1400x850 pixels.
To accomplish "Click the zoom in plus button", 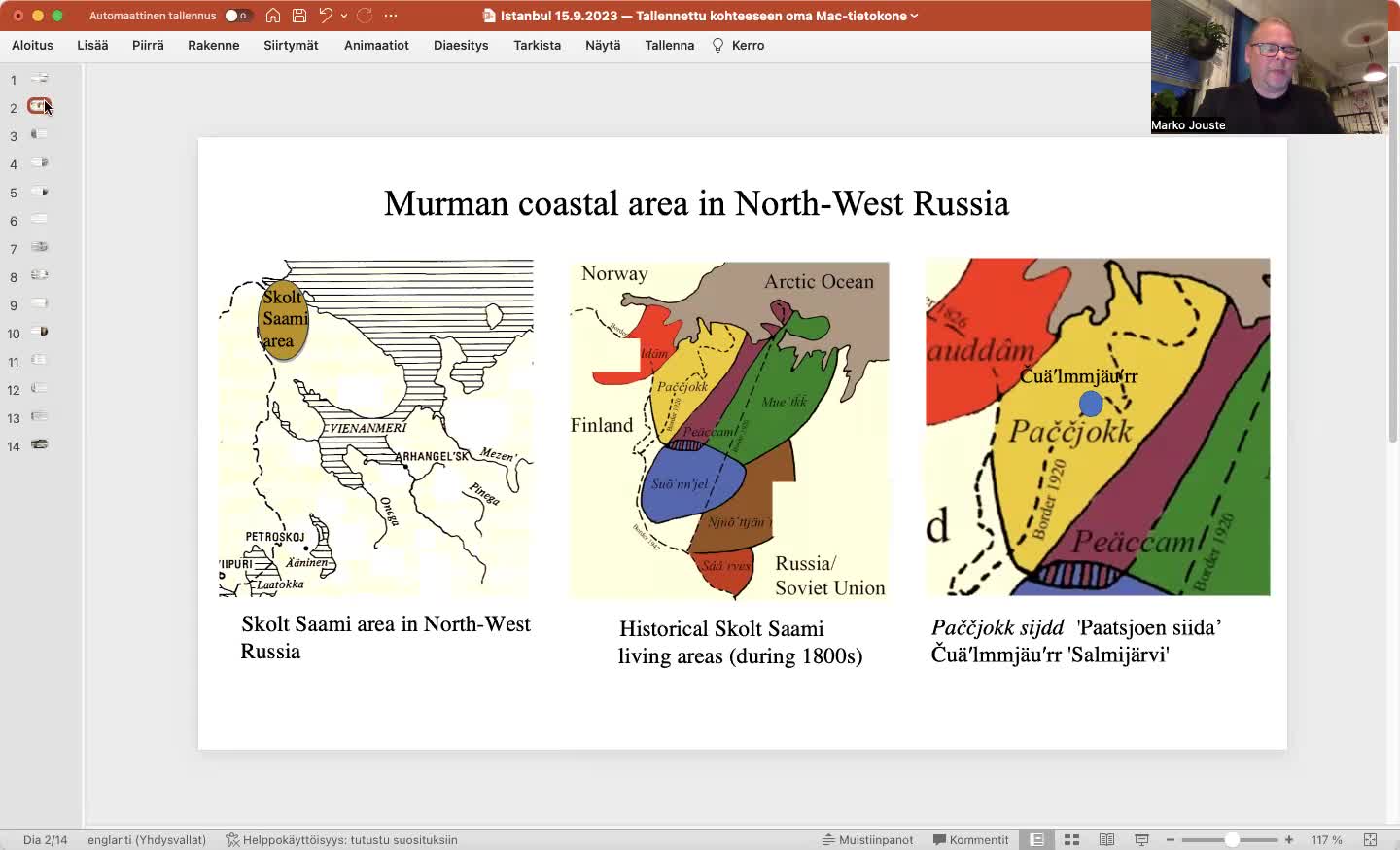I will pos(1289,839).
